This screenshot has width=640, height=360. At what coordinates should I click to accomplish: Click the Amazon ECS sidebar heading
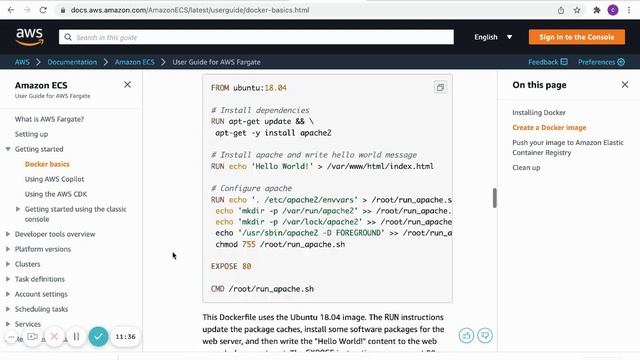41,85
